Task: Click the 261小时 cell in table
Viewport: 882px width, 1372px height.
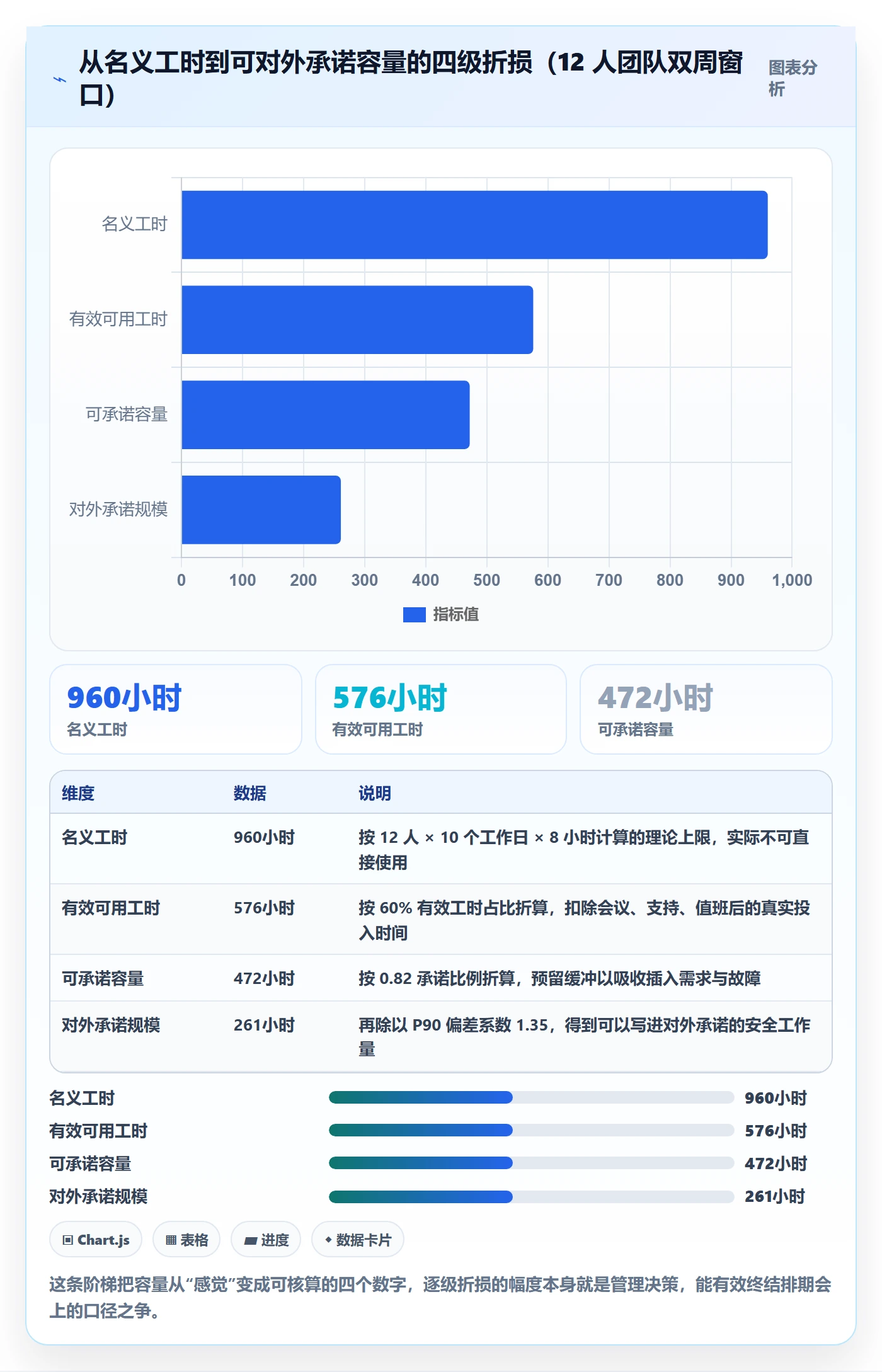Action: (265, 1025)
